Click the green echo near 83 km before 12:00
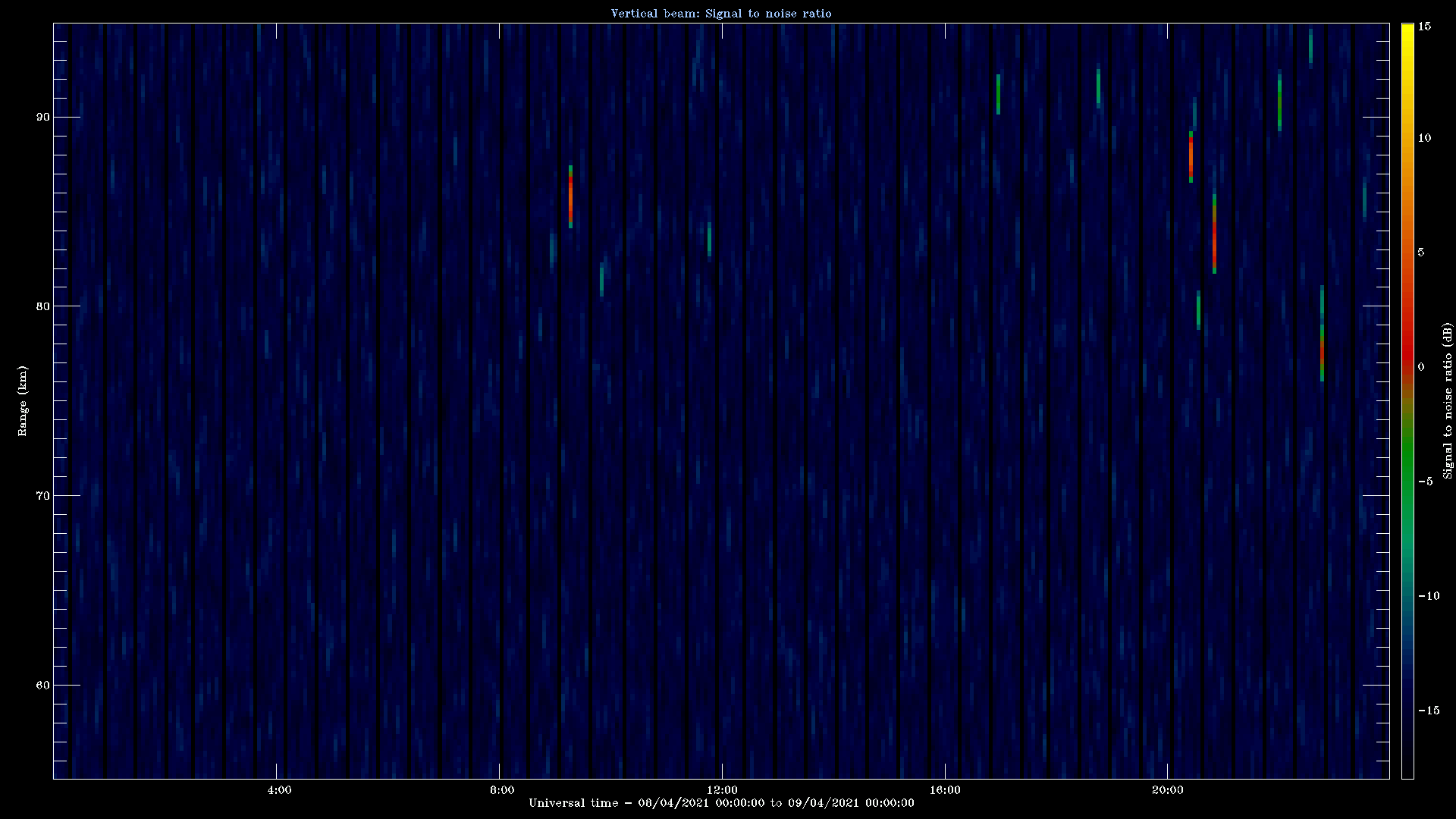Image resolution: width=1456 pixels, height=819 pixels. click(x=709, y=239)
